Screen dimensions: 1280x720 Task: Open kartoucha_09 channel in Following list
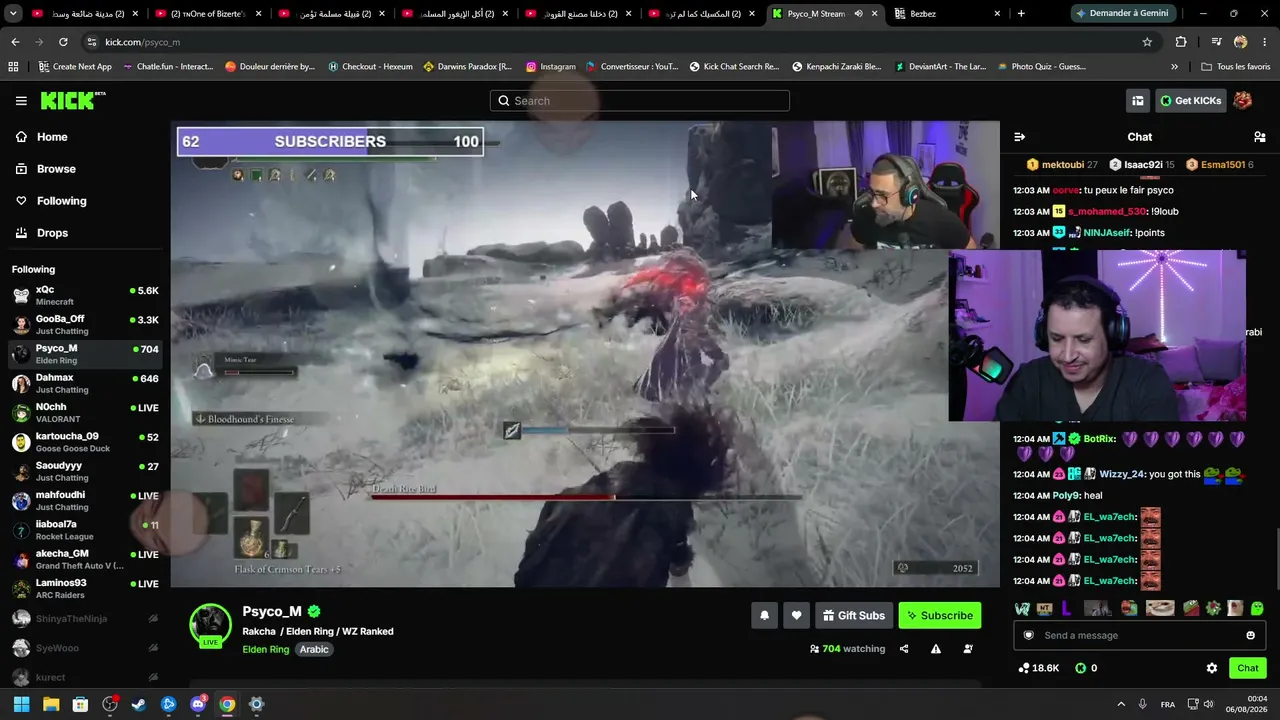click(85, 442)
